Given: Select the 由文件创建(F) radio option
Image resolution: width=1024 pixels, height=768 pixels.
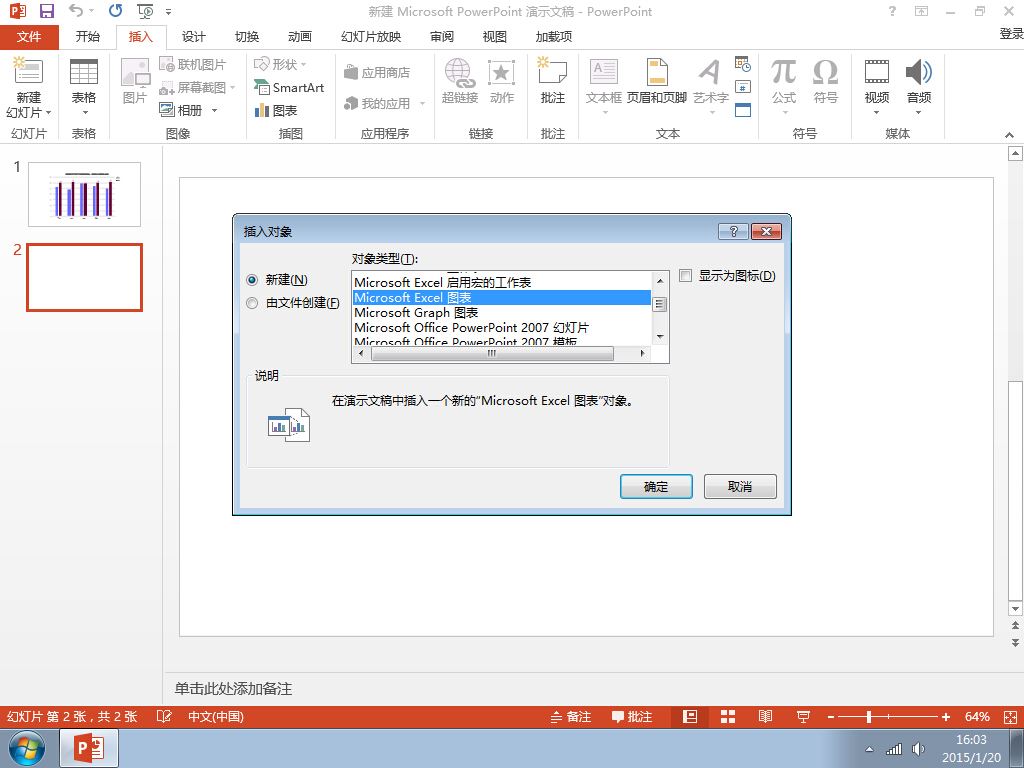Looking at the screenshot, I should 252,303.
